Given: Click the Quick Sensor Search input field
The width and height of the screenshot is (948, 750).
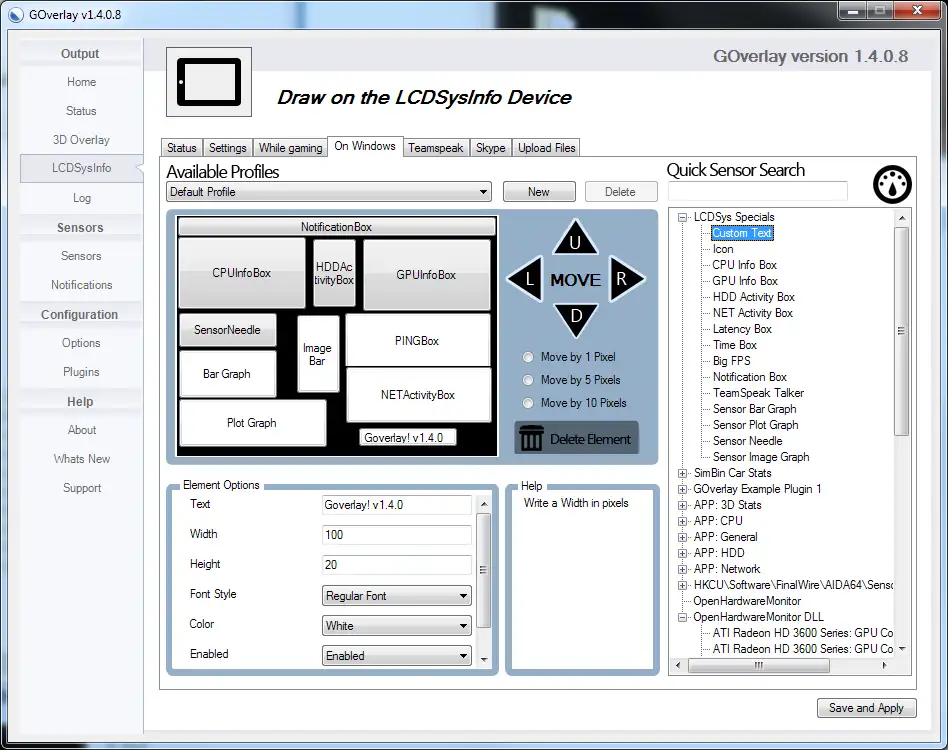Looking at the screenshot, I should (x=757, y=191).
